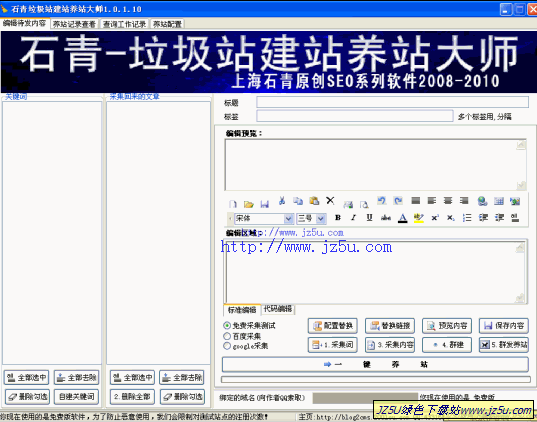The width and height of the screenshot is (537, 422).
Task: Click 2.删除全部 button
Action: tap(133, 397)
